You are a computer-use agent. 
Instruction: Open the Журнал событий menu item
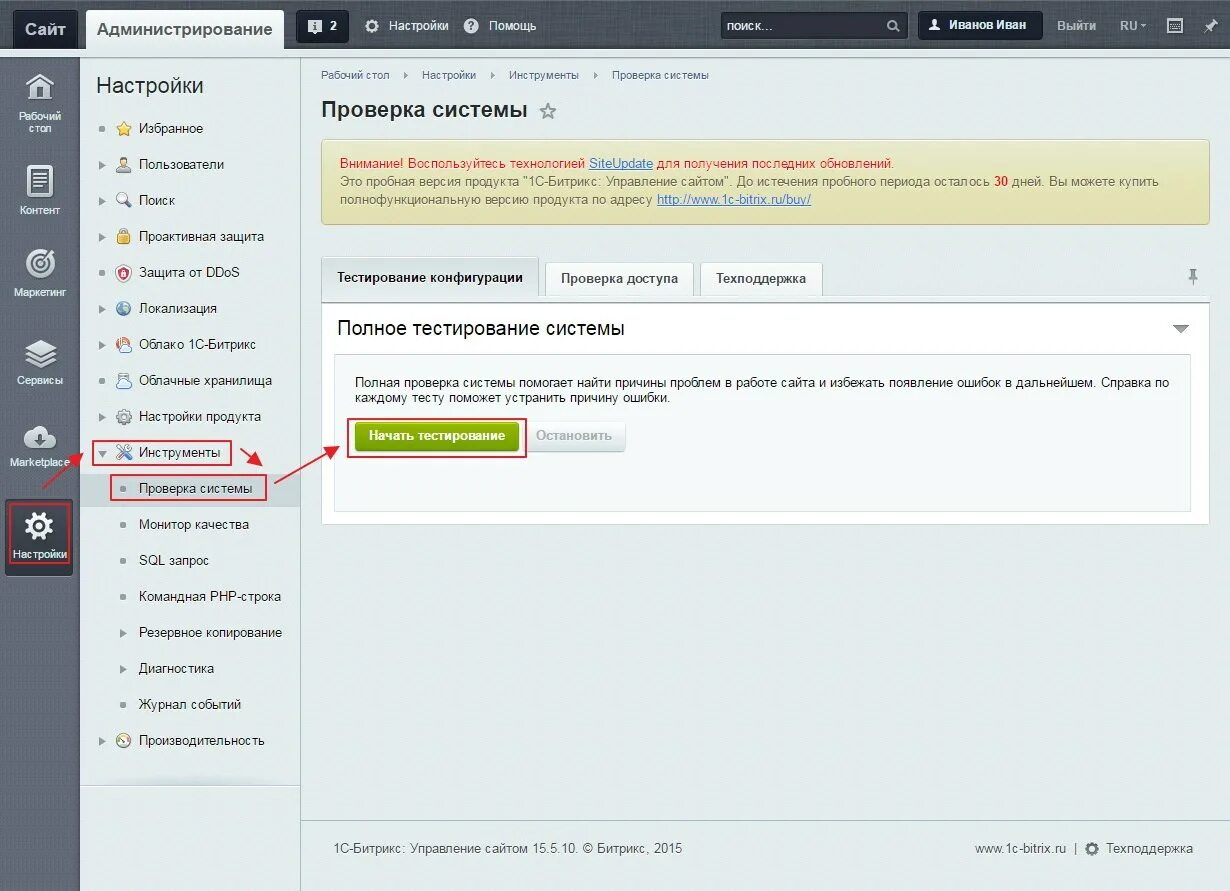(190, 704)
